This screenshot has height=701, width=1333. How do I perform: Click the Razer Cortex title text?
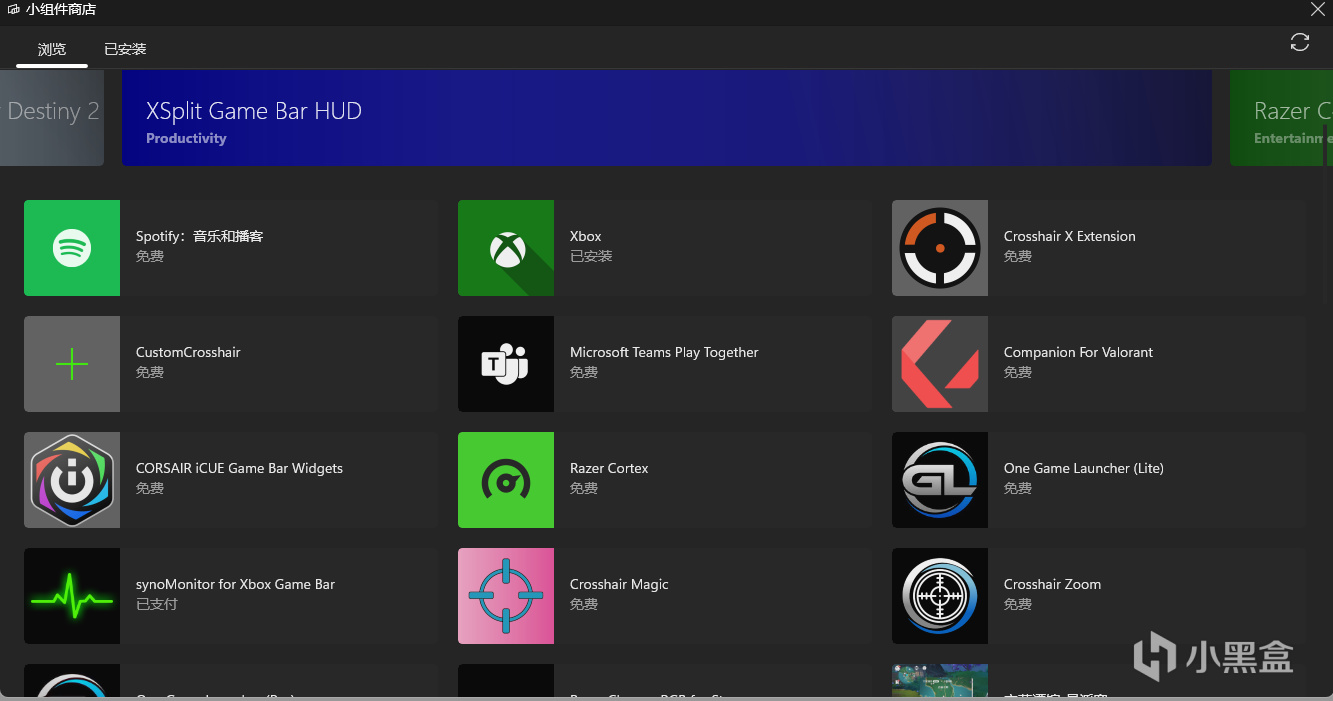(x=609, y=469)
